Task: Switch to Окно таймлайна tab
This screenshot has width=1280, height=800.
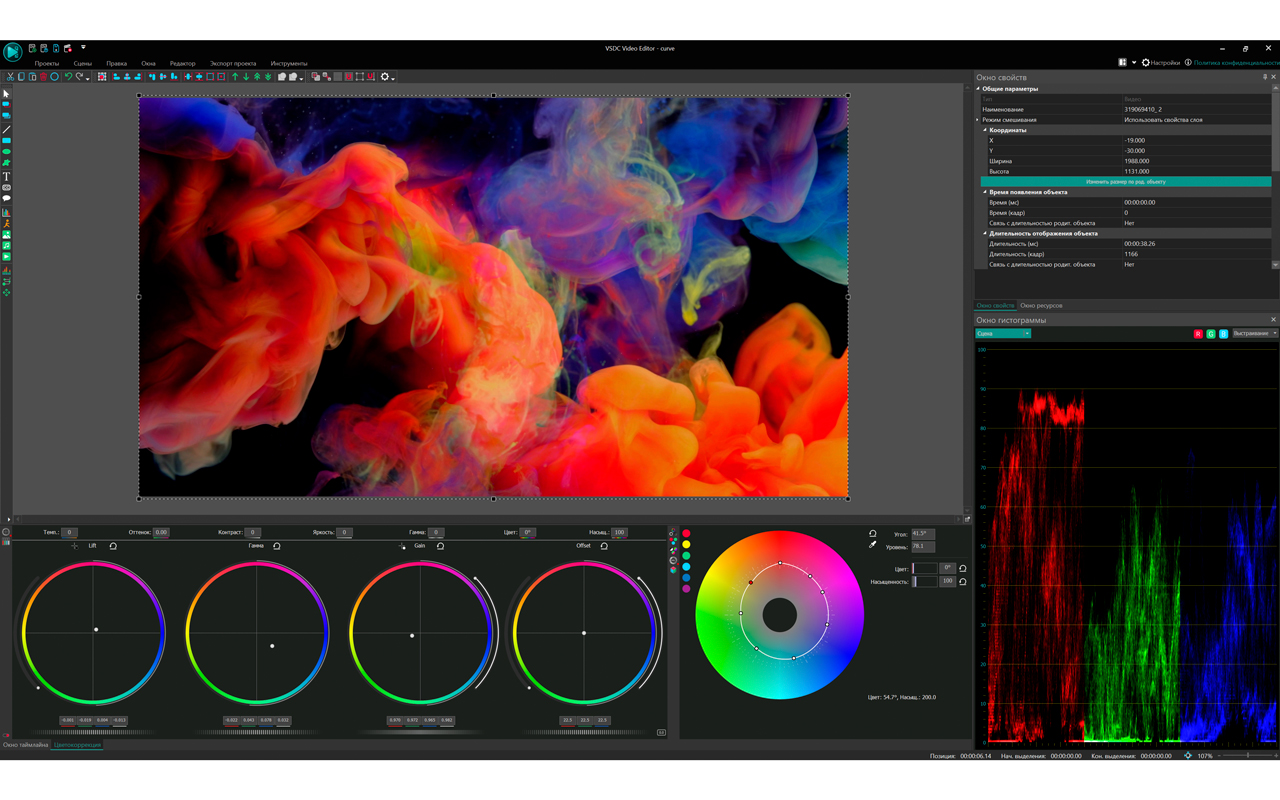Action: coord(25,745)
